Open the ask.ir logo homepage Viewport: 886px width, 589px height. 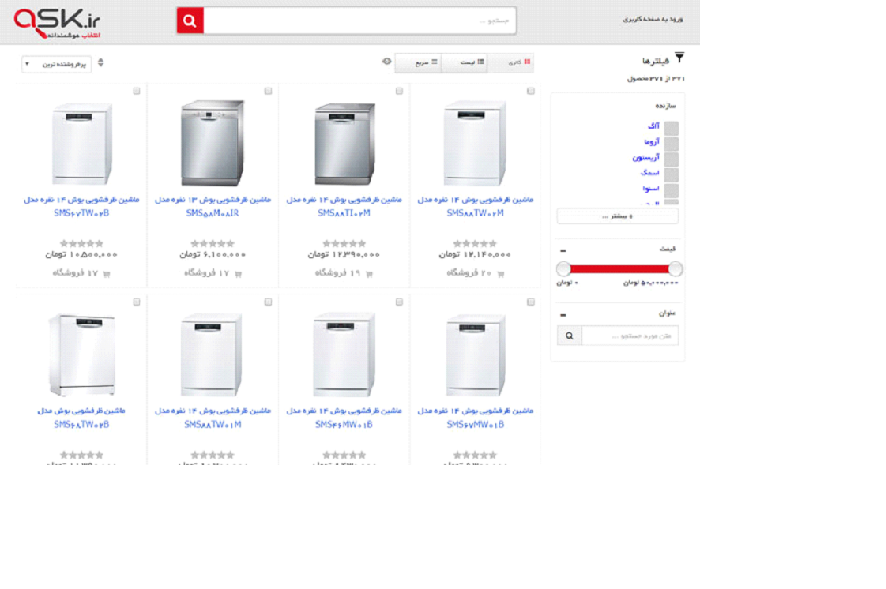(57, 23)
